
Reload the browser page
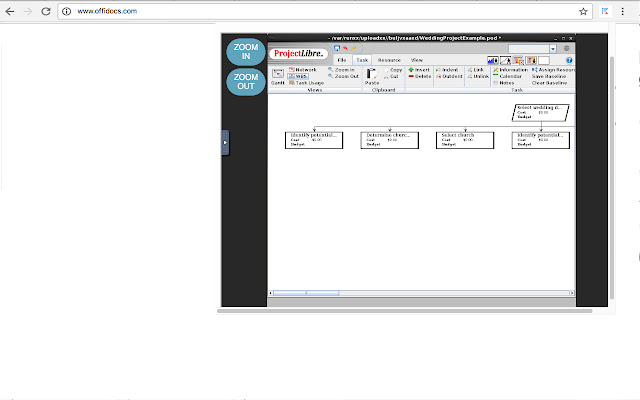[46, 11]
